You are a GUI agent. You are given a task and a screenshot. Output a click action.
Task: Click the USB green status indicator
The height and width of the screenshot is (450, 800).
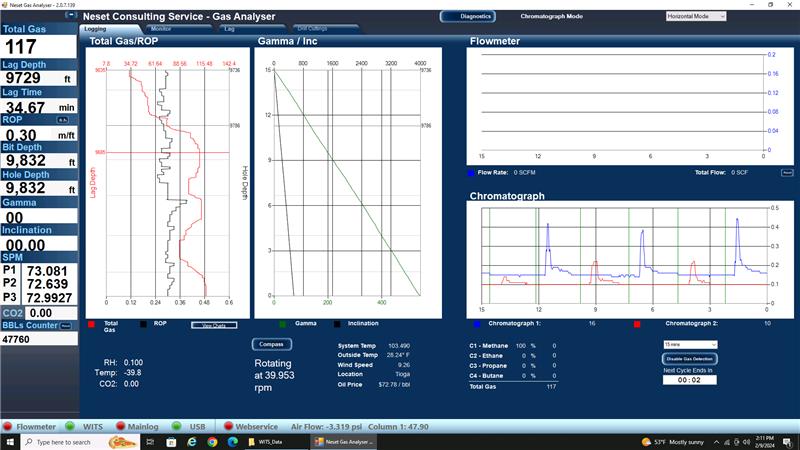pos(177,425)
